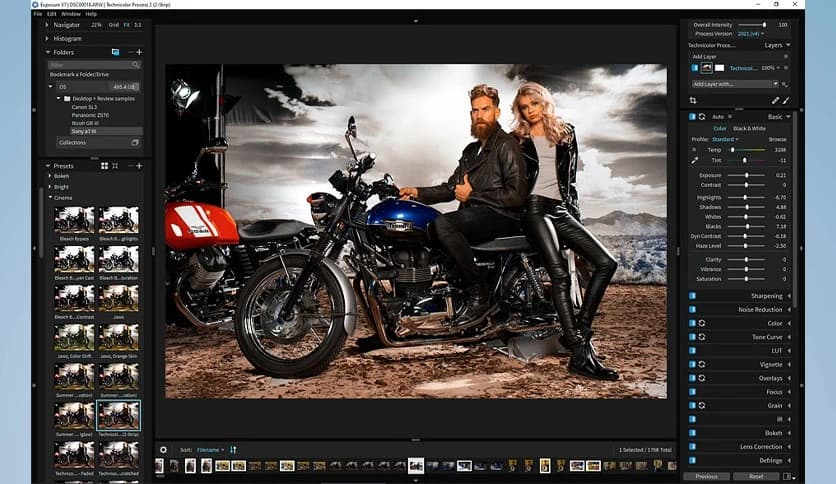Image resolution: width=836 pixels, height=484 pixels.
Task: Open the Add Layer options menu icon
Action: 785,57
